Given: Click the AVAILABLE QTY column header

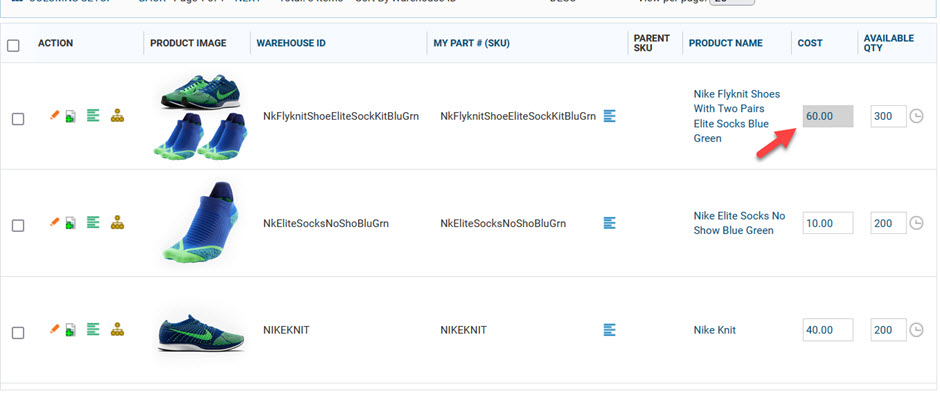Looking at the screenshot, I should [x=888, y=43].
